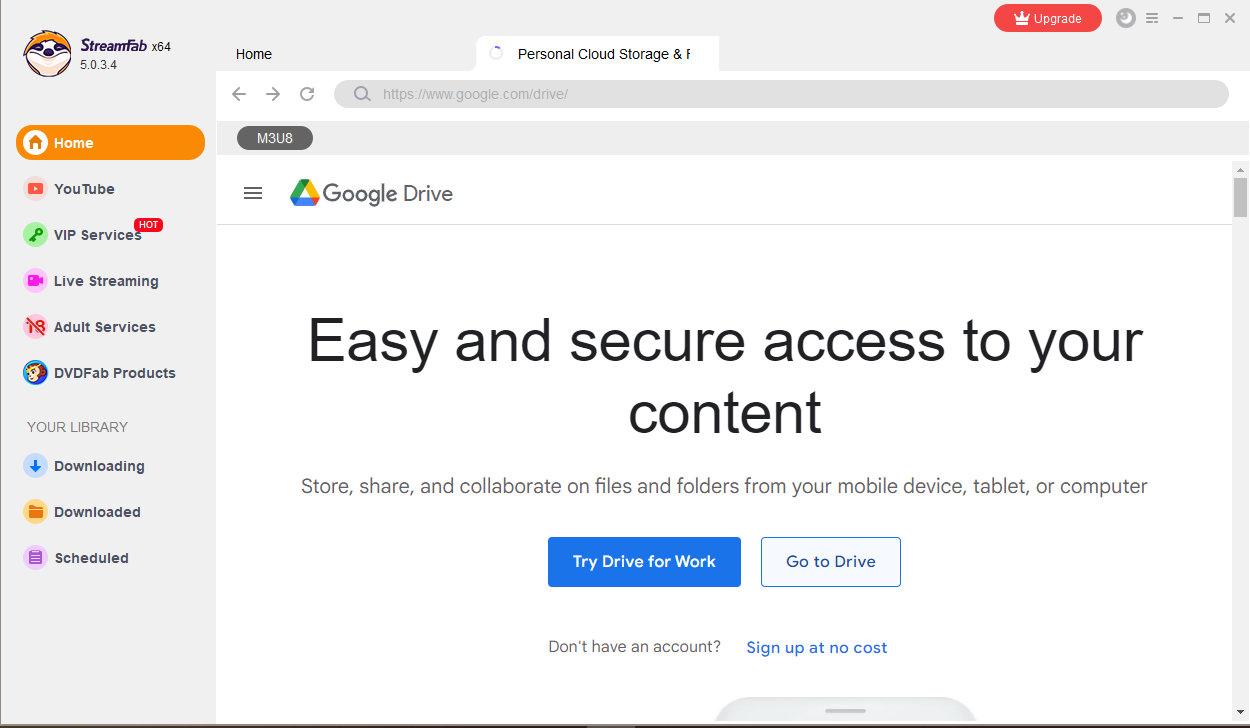Maximize the StreamFab window

(x=1204, y=18)
